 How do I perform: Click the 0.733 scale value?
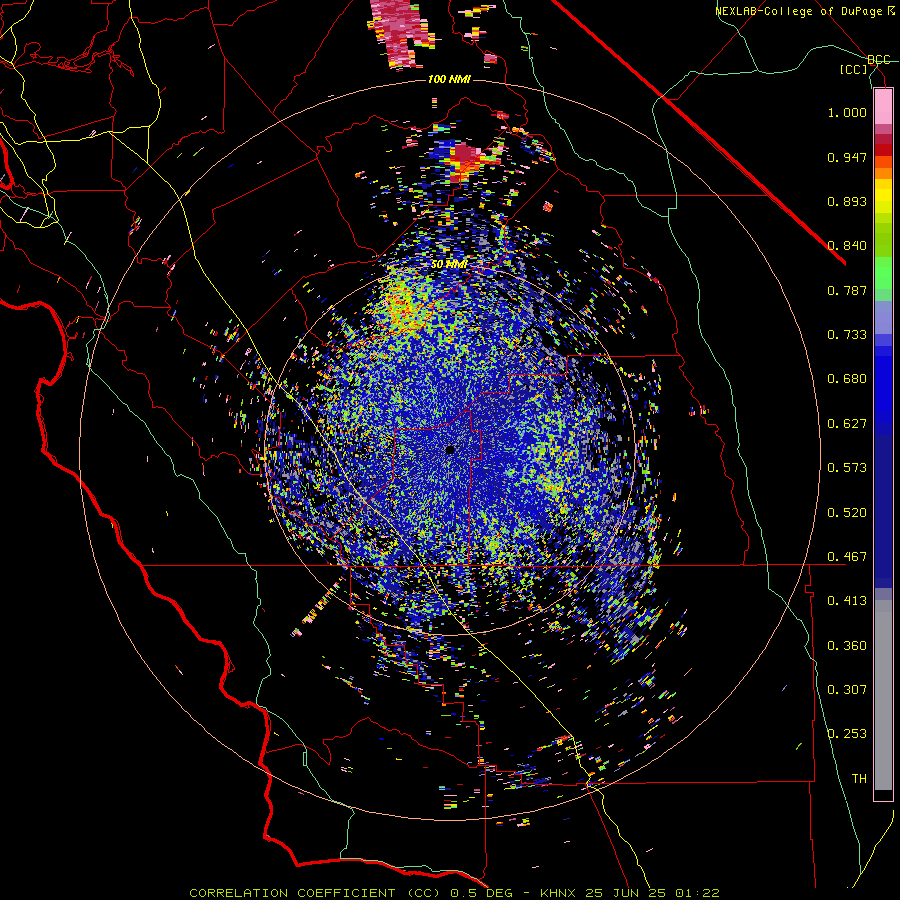click(x=847, y=335)
